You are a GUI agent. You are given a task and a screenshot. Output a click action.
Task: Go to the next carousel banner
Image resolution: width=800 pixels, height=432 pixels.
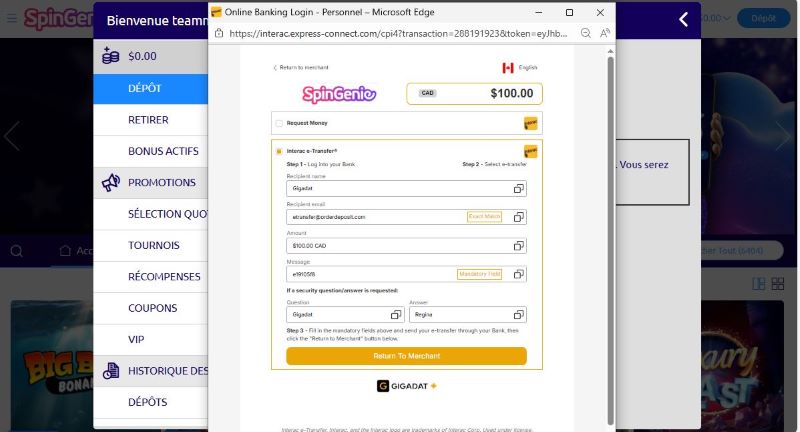coord(783,136)
